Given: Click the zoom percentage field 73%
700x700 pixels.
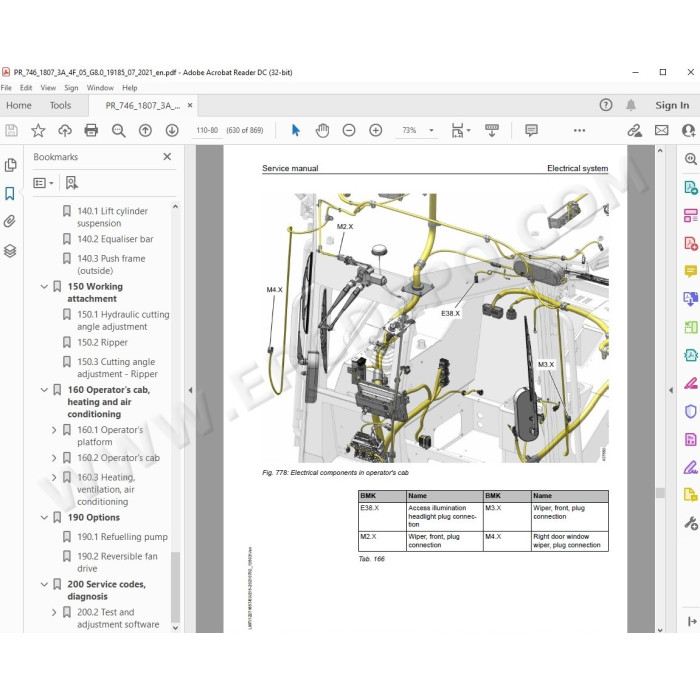Looking at the screenshot, I should click(409, 130).
